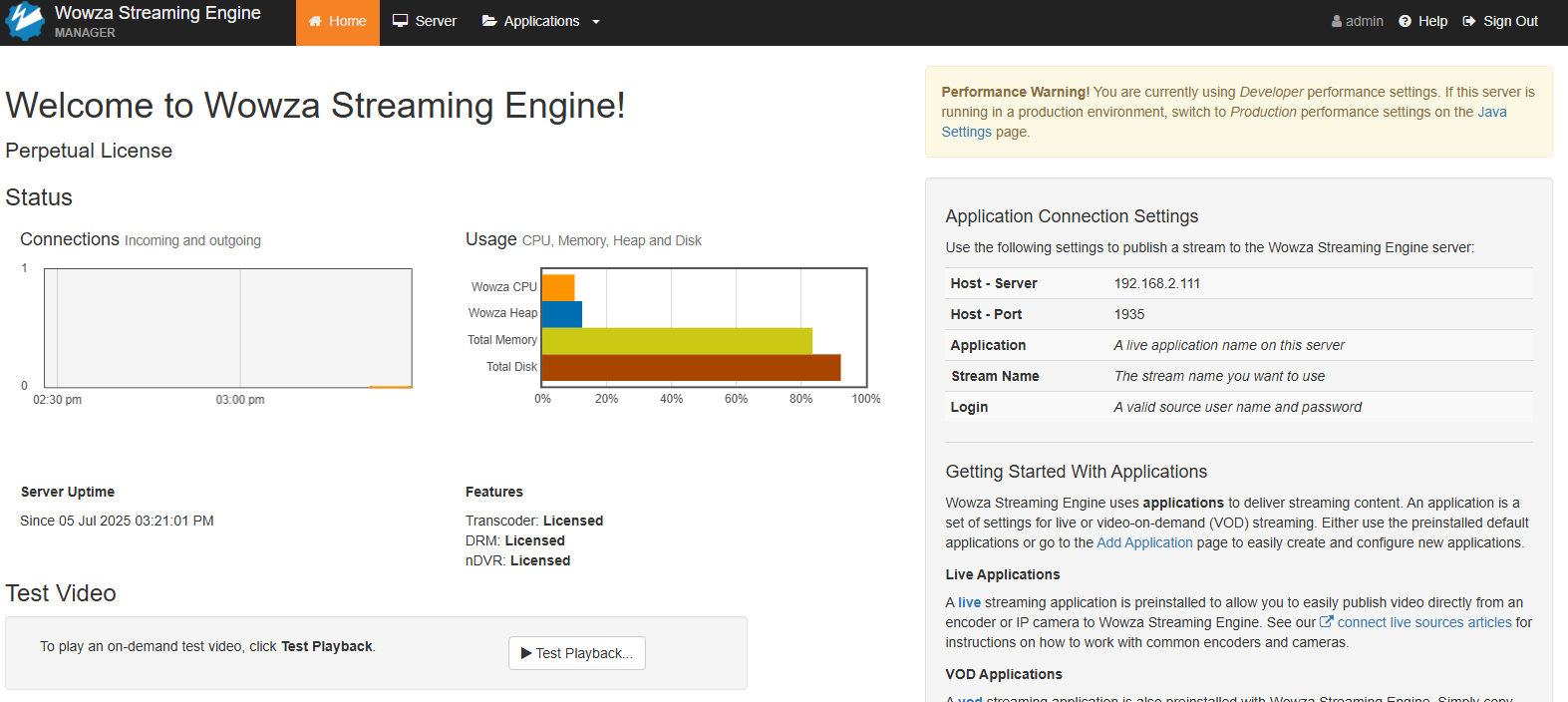The height and width of the screenshot is (702, 1568).
Task: Select the yellow Total Memory bar
Action: [677, 341]
